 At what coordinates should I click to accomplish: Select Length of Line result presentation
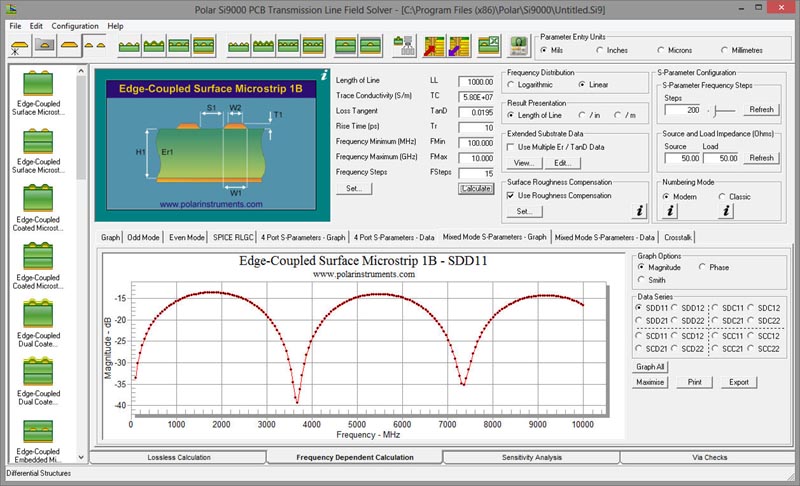[x=535, y=115]
